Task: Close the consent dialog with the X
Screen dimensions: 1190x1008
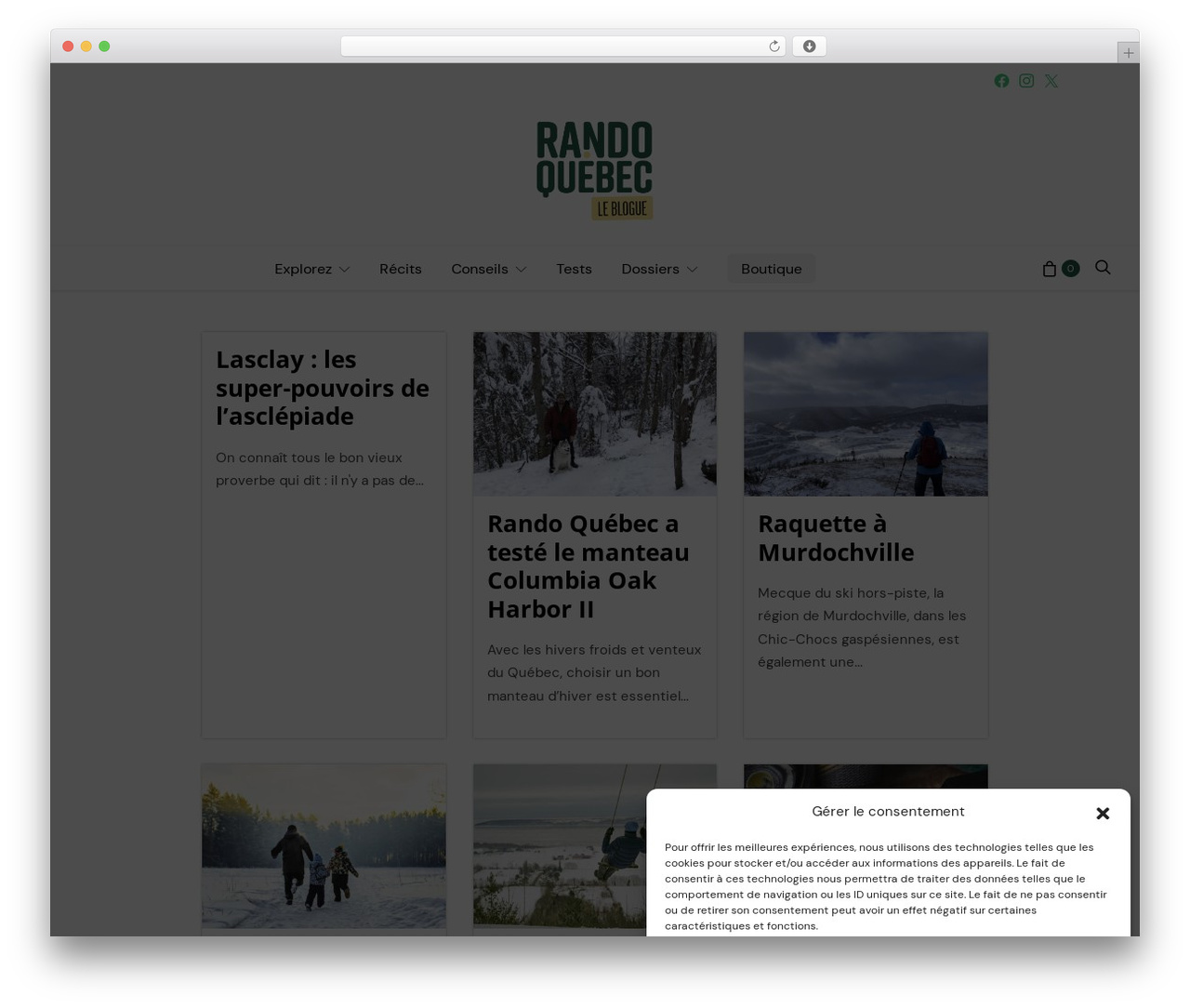Action: 1104,814
